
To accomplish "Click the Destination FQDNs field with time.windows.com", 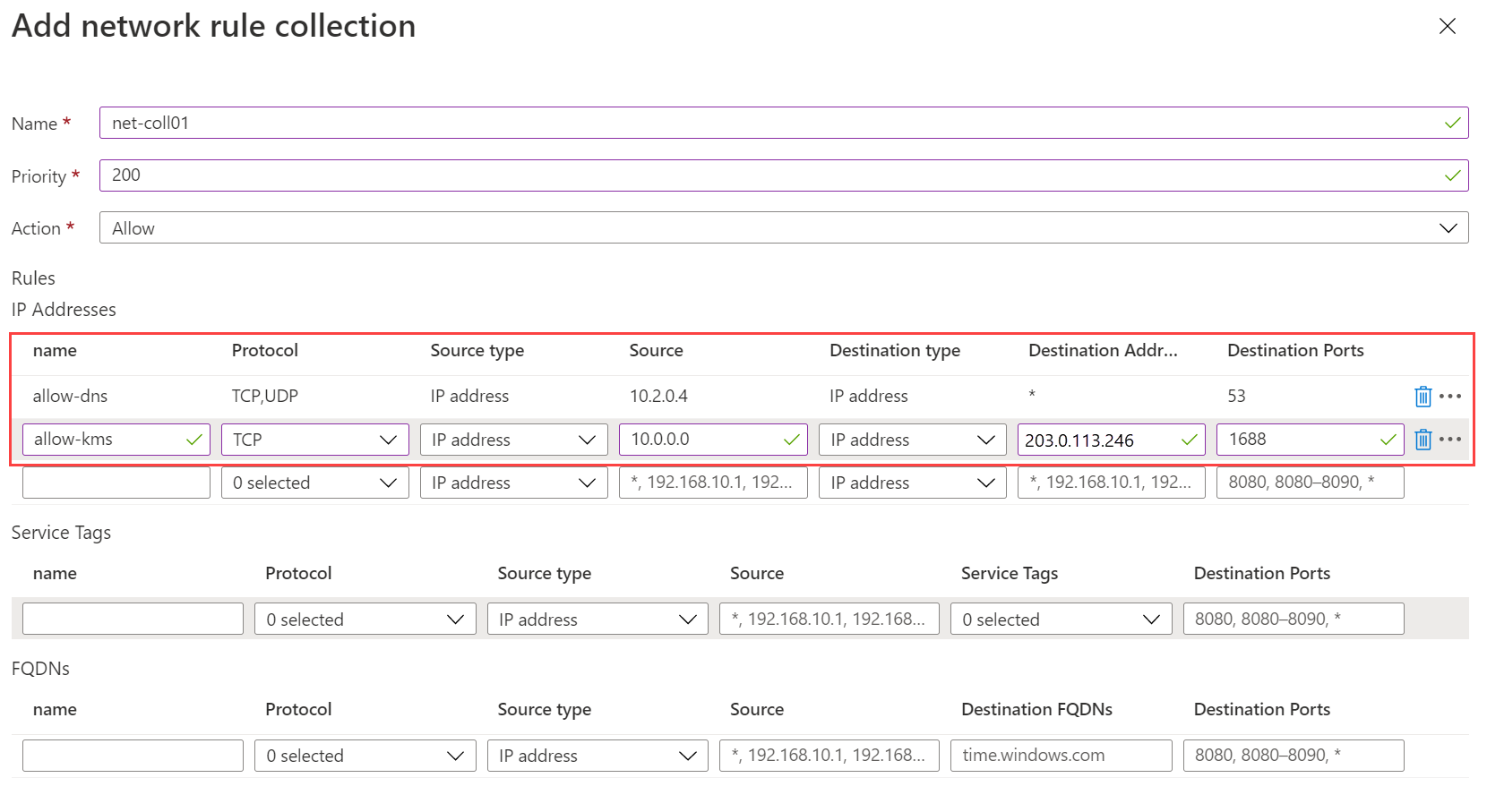I will [x=1062, y=756].
